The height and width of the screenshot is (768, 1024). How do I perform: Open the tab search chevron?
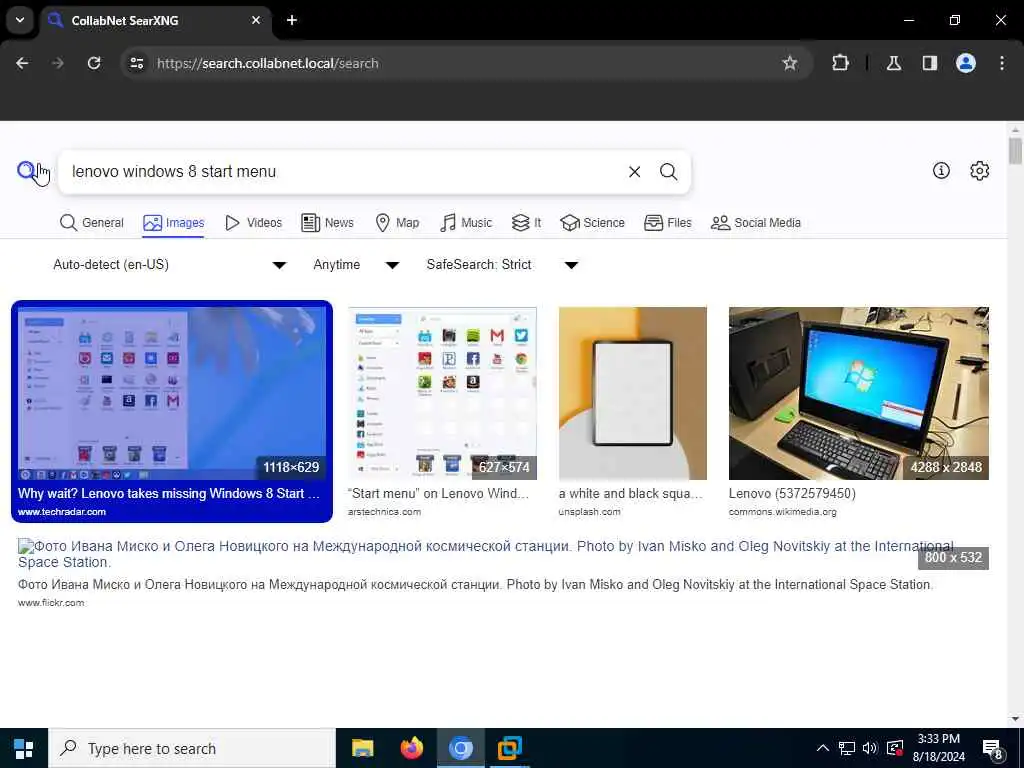tap(20, 20)
